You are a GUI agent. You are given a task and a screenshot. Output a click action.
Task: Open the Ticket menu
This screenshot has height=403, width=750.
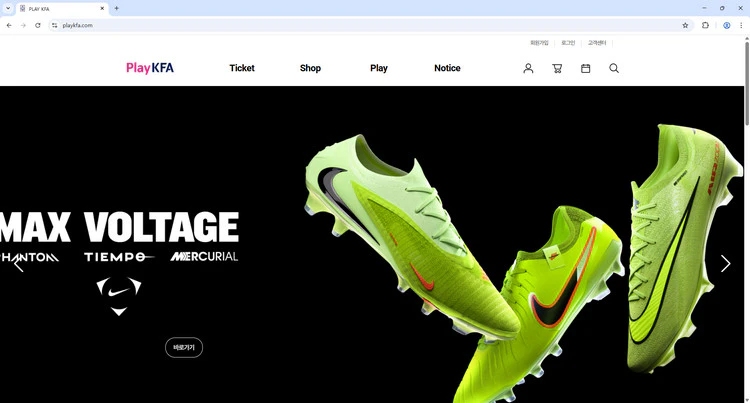tap(242, 68)
